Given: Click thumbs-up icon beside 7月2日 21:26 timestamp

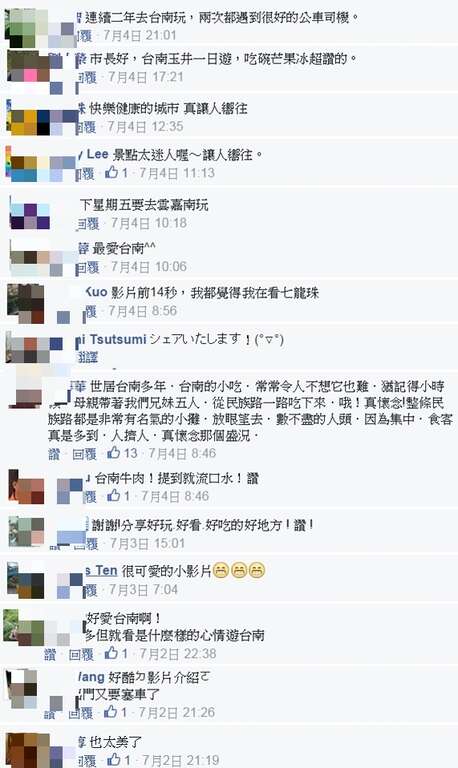Looking at the screenshot, I should point(112,712).
